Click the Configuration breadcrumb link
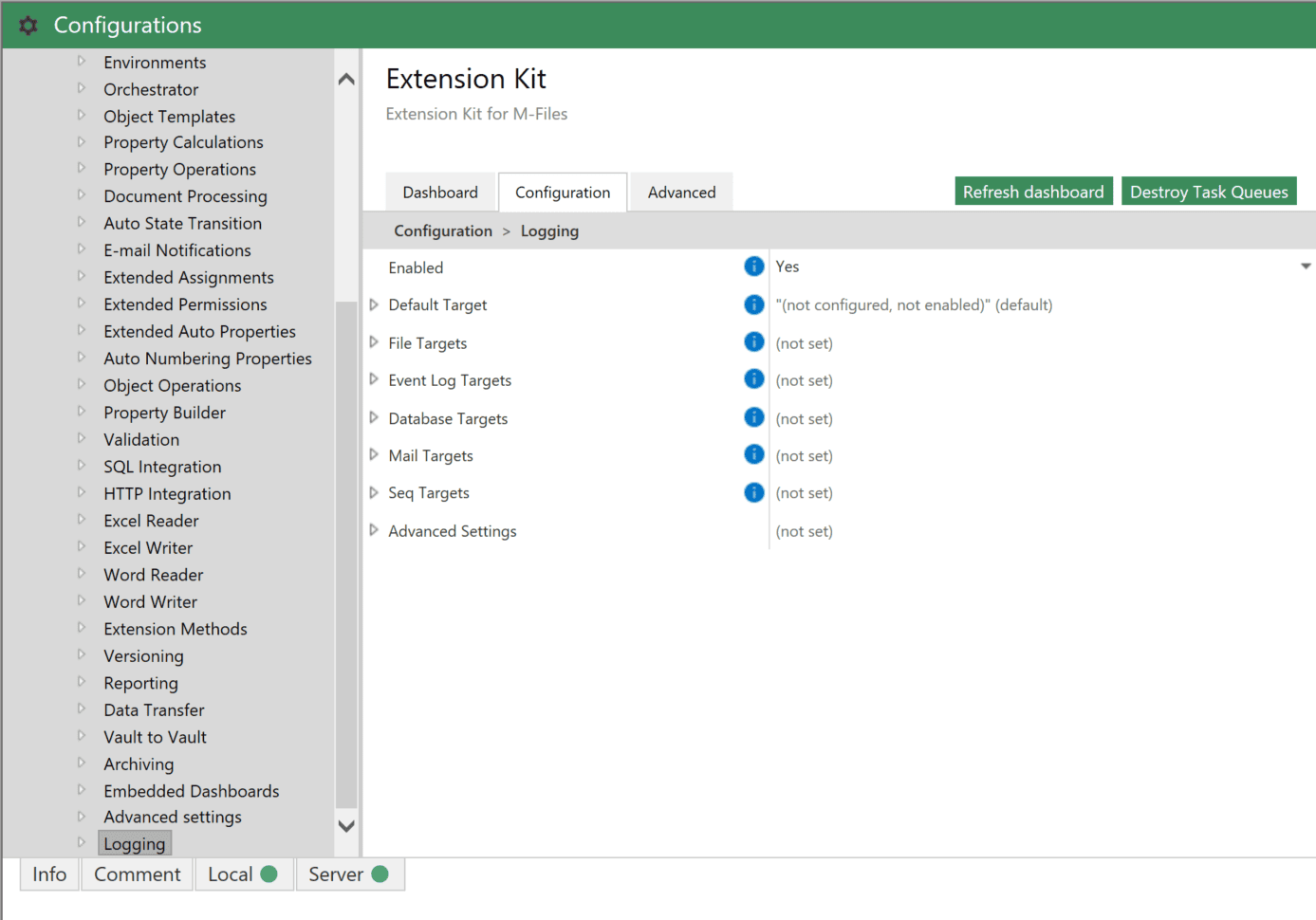 pos(443,230)
